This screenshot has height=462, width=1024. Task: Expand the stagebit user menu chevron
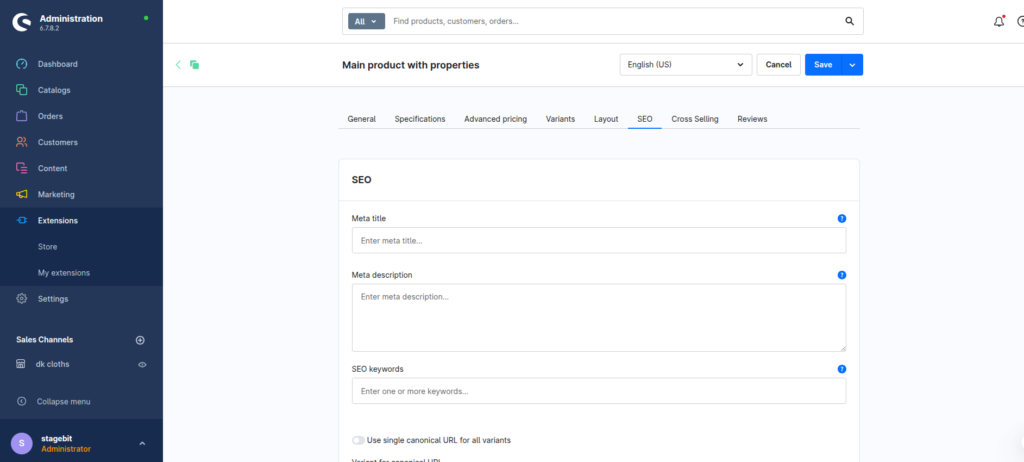click(142, 444)
